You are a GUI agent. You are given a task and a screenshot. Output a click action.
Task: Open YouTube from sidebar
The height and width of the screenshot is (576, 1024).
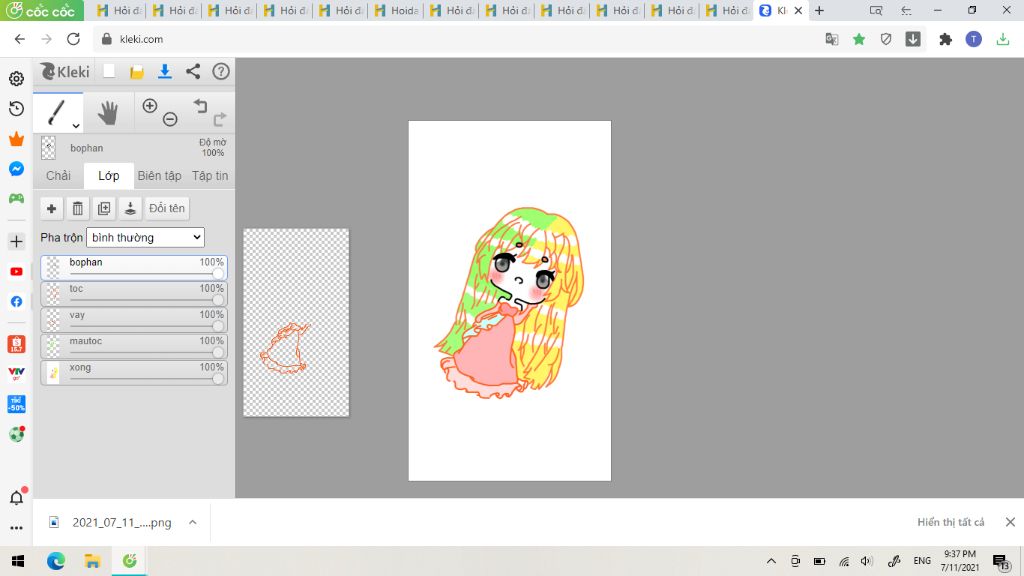point(16,272)
